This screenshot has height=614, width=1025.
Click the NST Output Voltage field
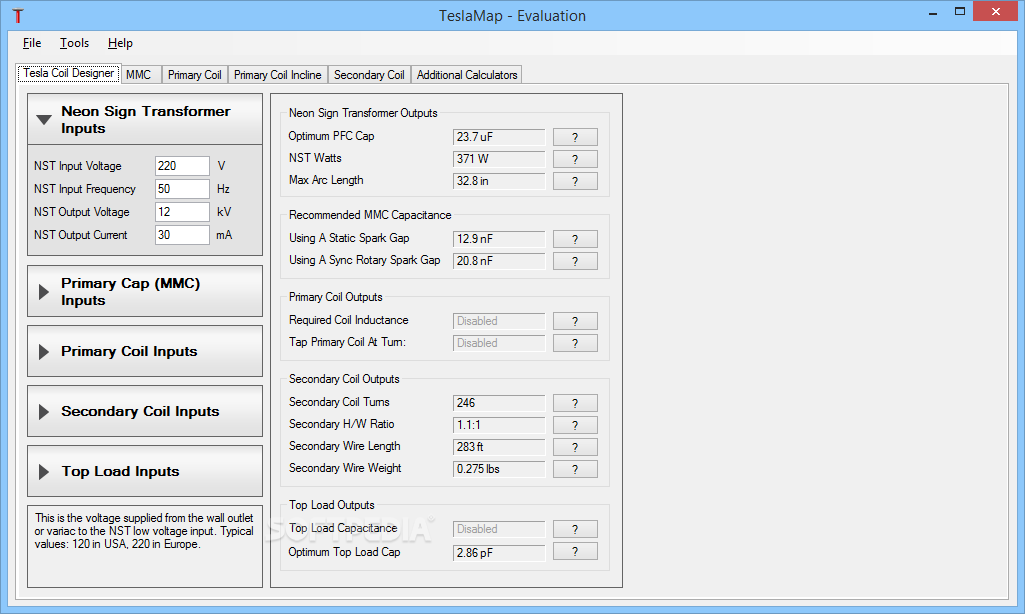point(182,212)
